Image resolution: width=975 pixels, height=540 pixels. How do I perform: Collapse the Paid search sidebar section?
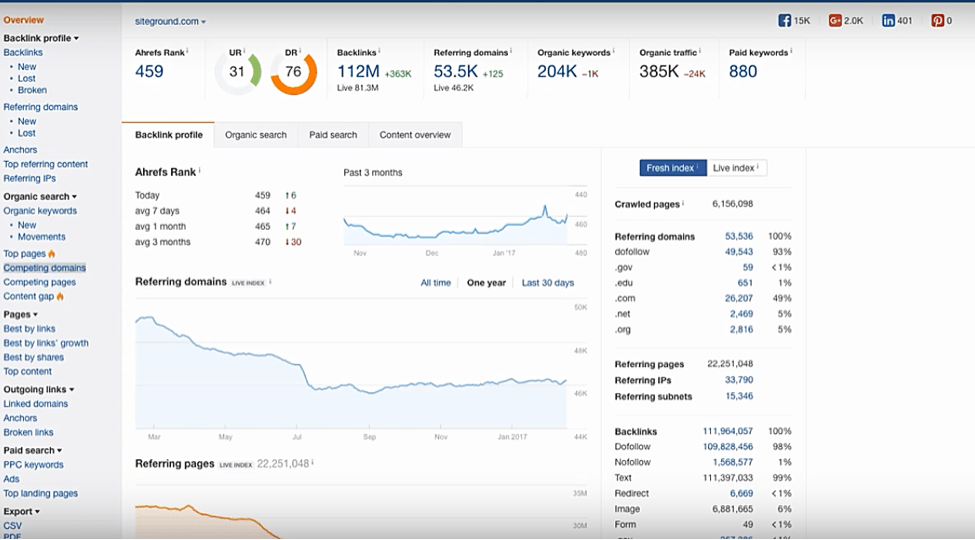click(32, 450)
